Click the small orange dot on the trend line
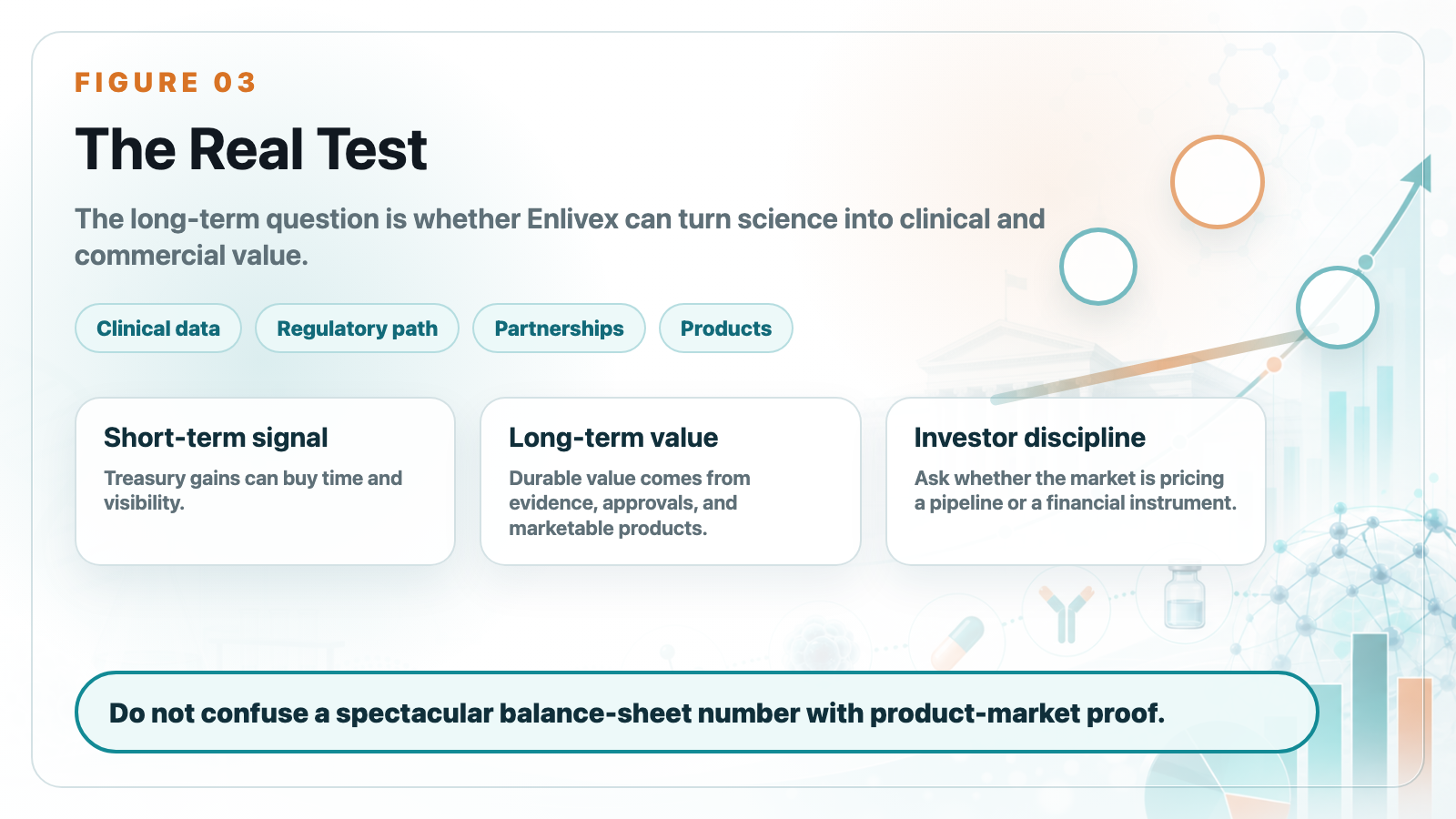 1274,365
